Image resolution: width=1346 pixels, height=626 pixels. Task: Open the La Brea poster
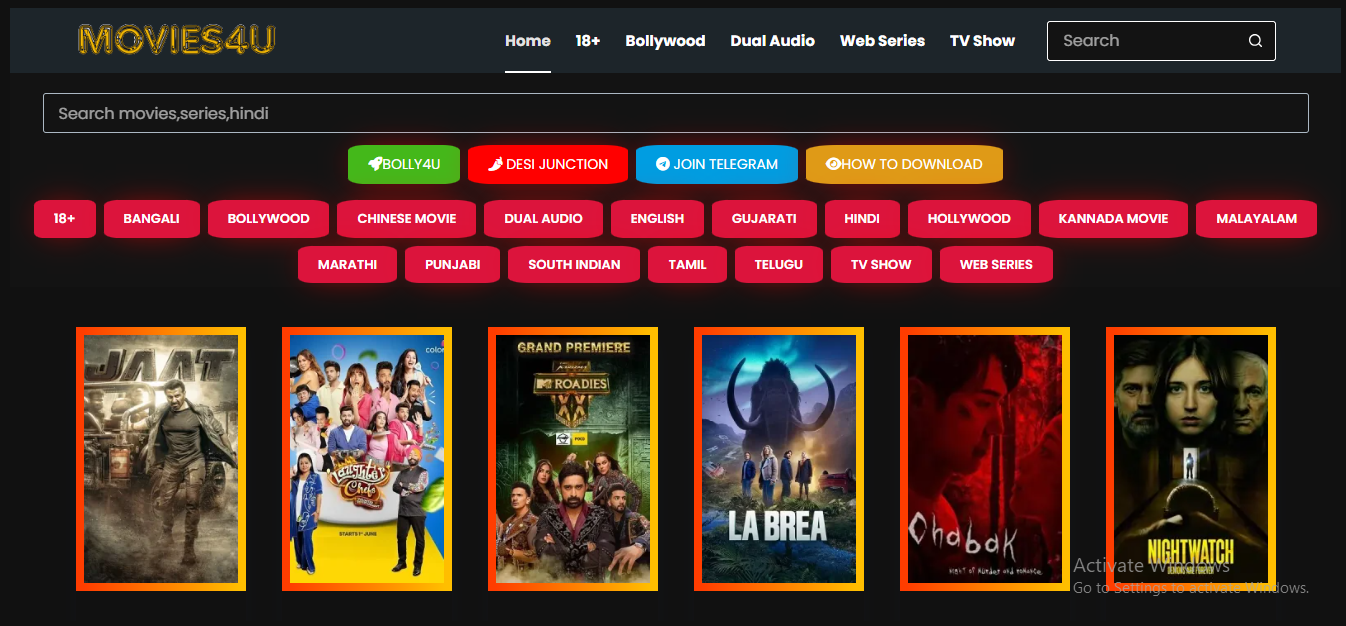tap(779, 459)
